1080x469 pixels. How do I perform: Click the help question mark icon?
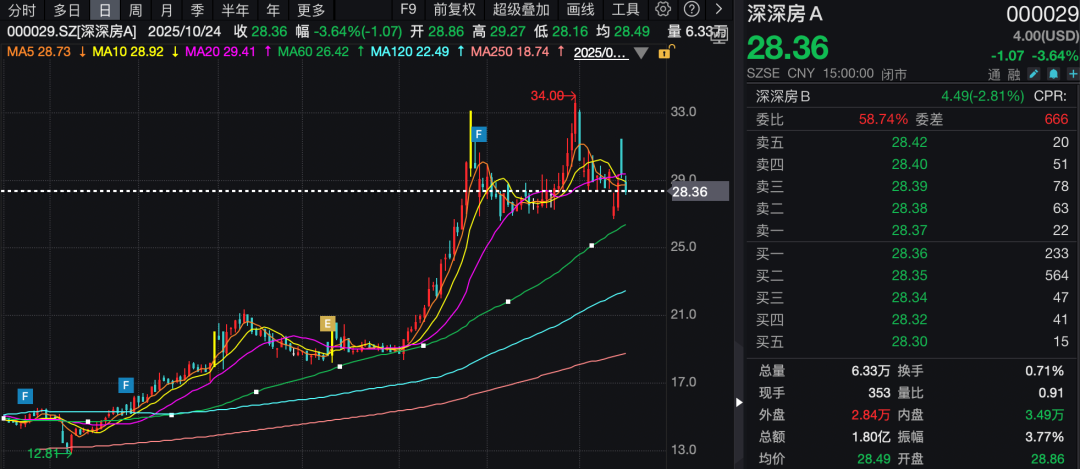tap(691, 10)
